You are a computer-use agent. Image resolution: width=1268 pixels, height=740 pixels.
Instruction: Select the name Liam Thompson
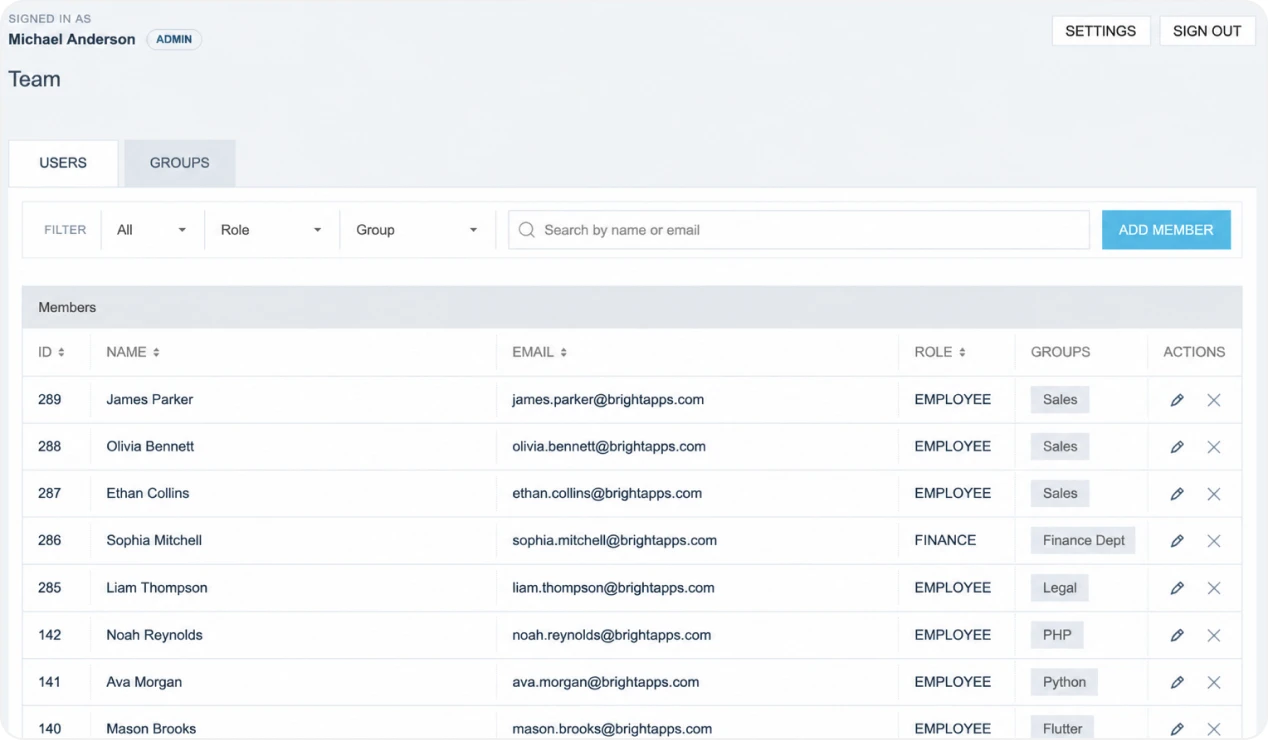click(x=157, y=588)
